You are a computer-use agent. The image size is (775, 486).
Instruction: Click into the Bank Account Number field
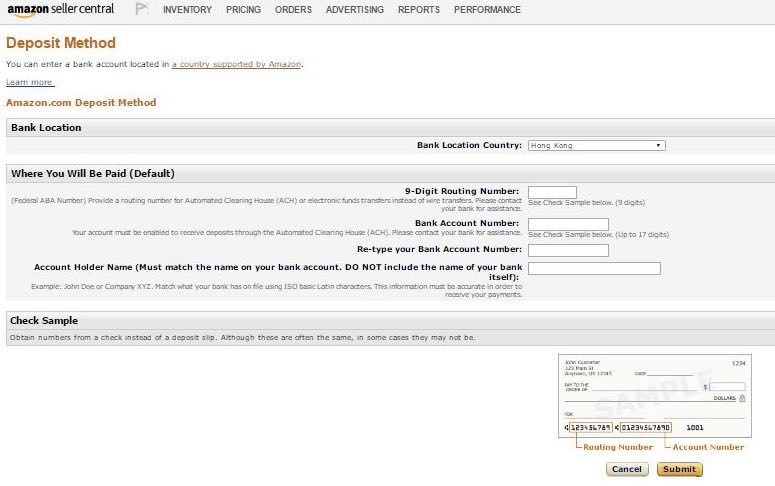(x=568, y=224)
